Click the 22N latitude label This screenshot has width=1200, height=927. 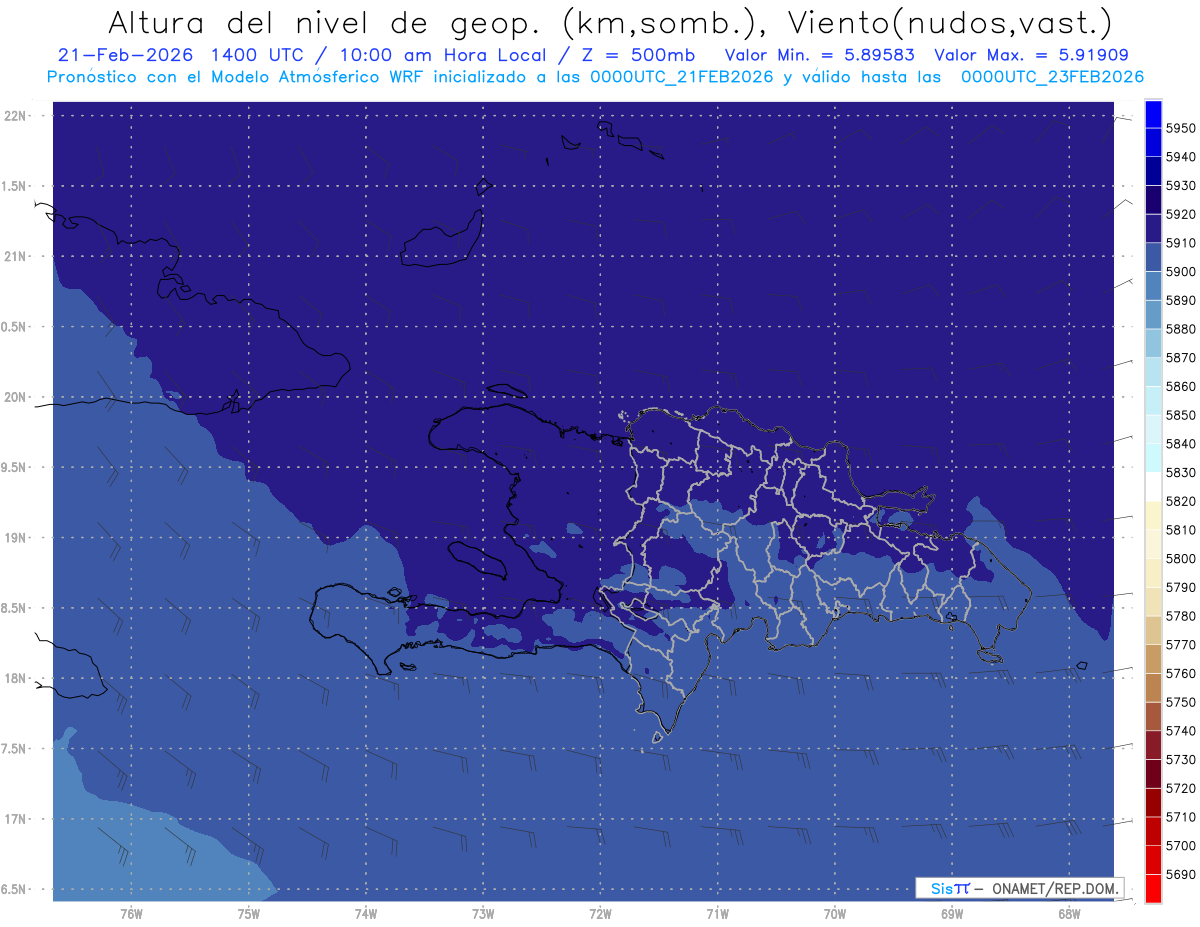[17, 116]
